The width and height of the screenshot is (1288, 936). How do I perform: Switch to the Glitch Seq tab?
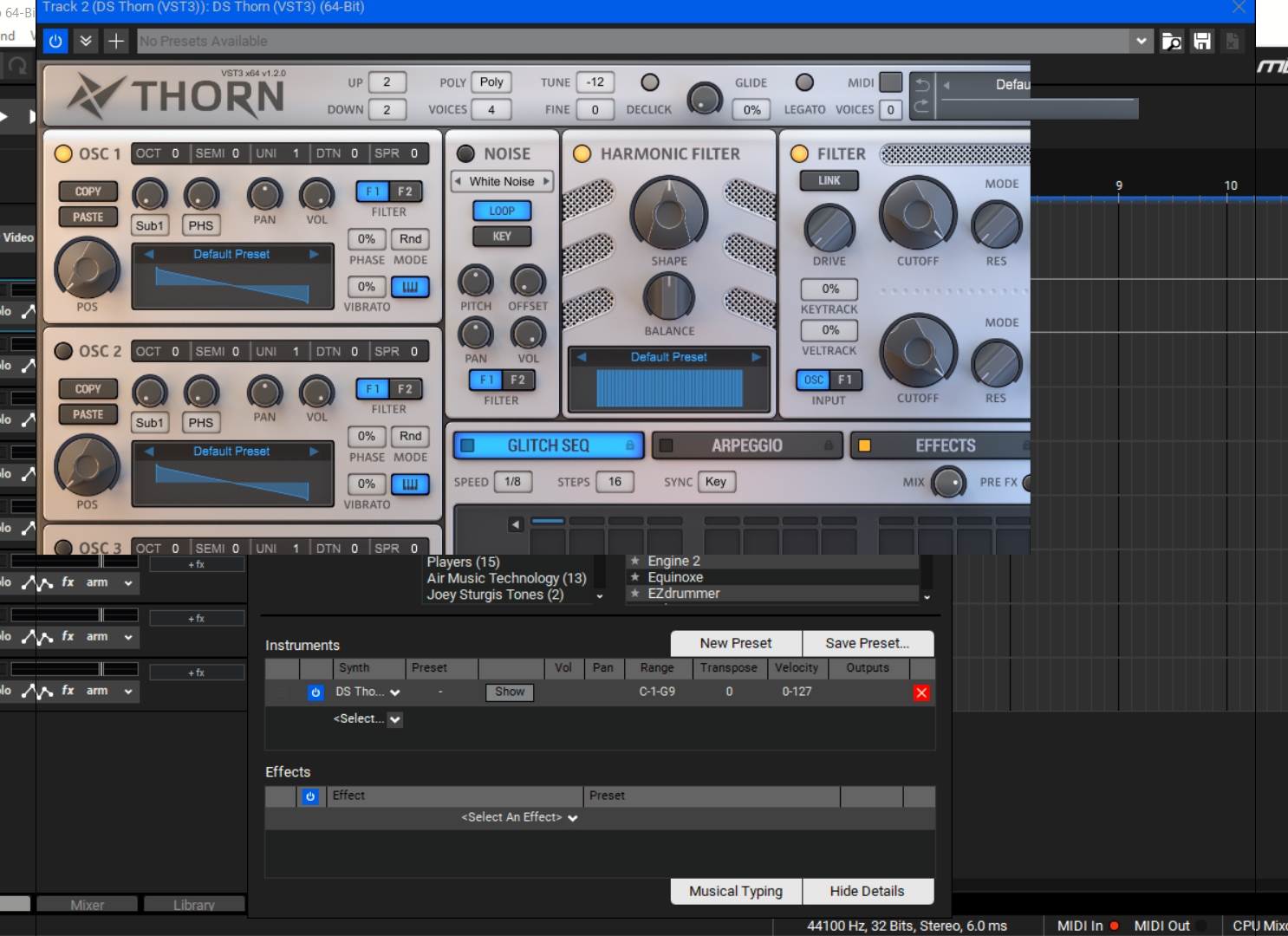click(x=549, y=445)
